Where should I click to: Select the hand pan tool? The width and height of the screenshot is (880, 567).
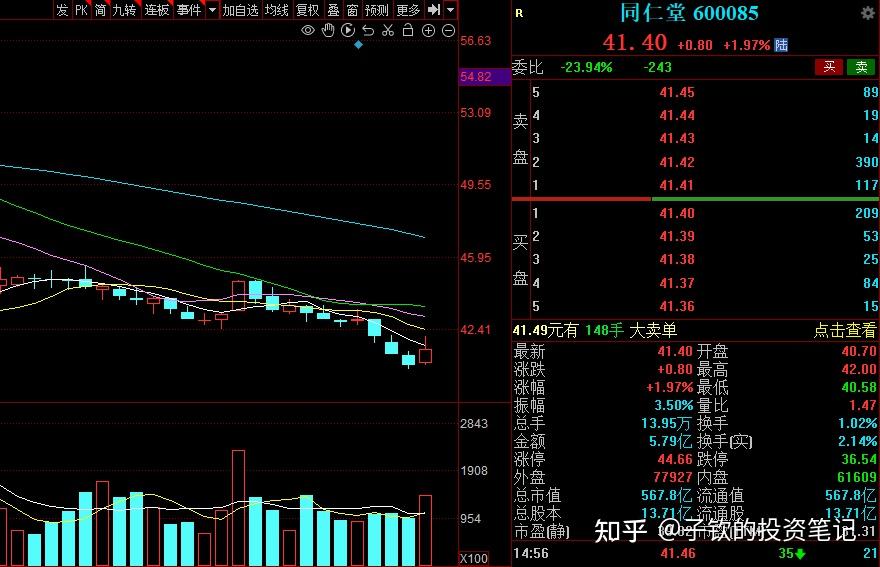(x=328, y=31)
